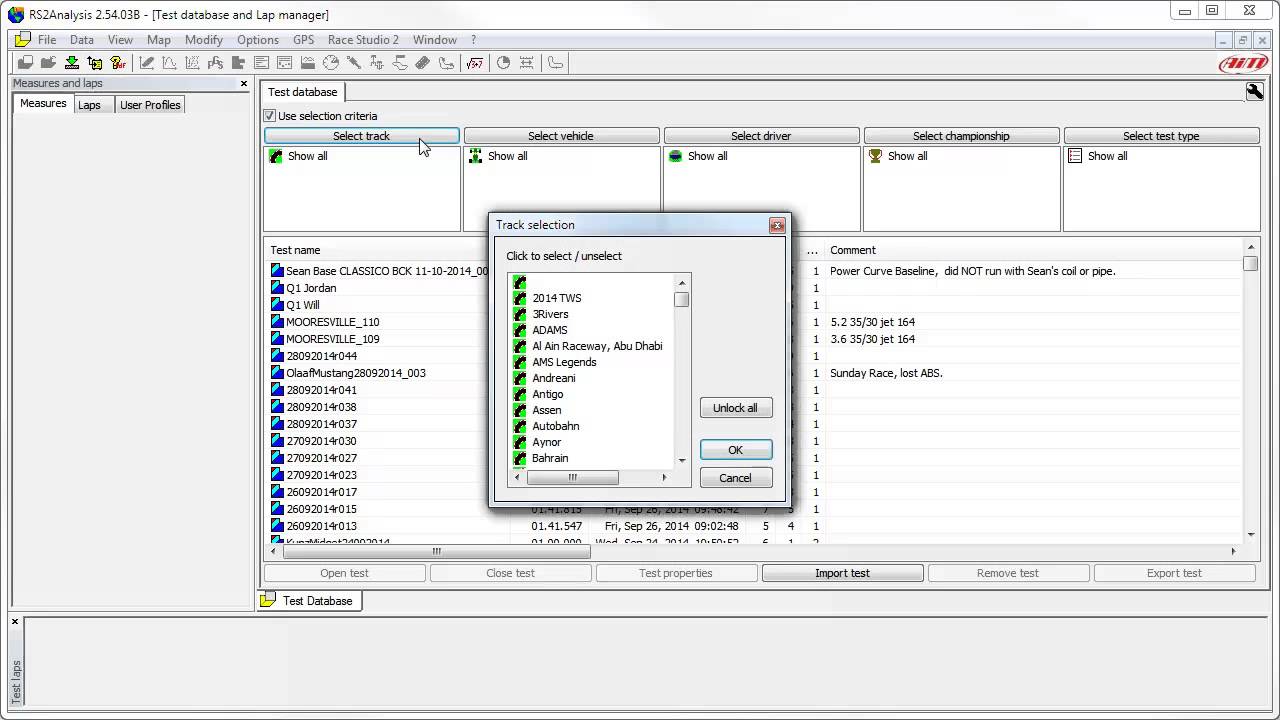Select the Andreani track
The width and height of the screenshot is (1280, 720).
click(554, 378)
